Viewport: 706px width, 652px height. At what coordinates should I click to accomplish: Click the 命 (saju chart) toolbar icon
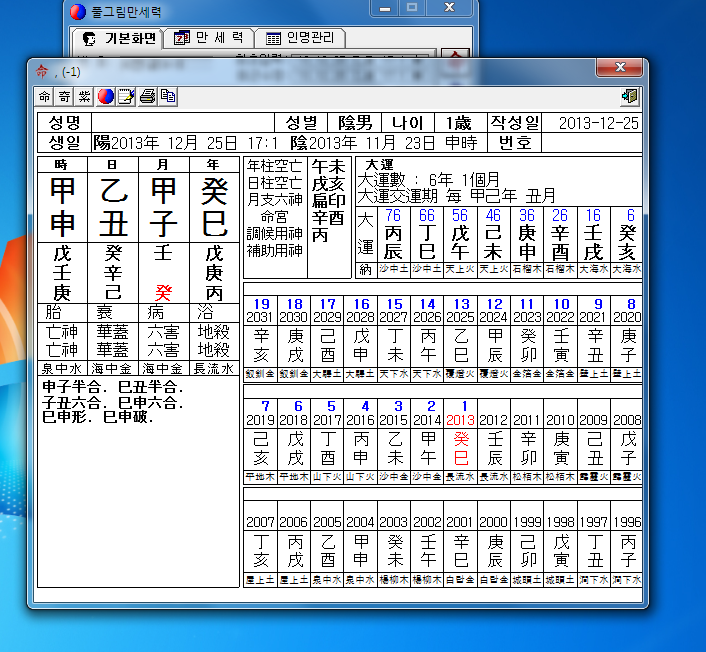45,97
